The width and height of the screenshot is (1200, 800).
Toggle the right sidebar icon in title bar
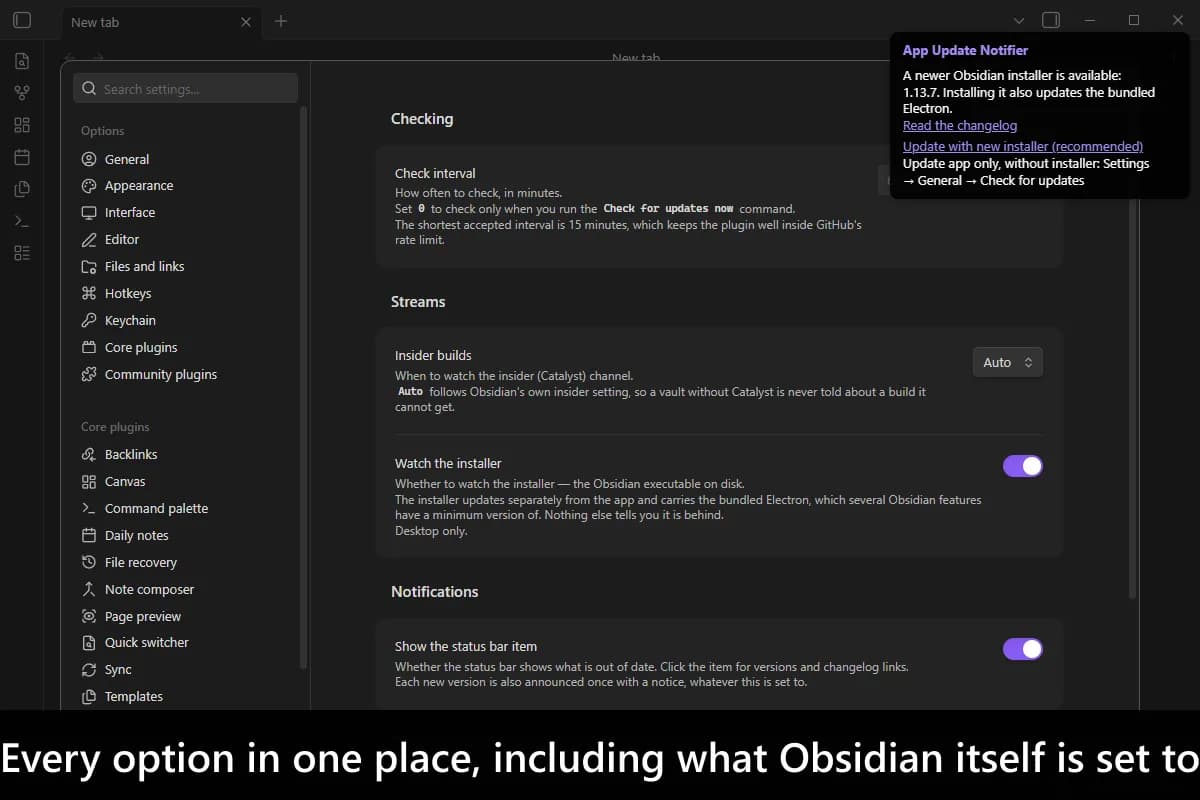click(1051, 20)
